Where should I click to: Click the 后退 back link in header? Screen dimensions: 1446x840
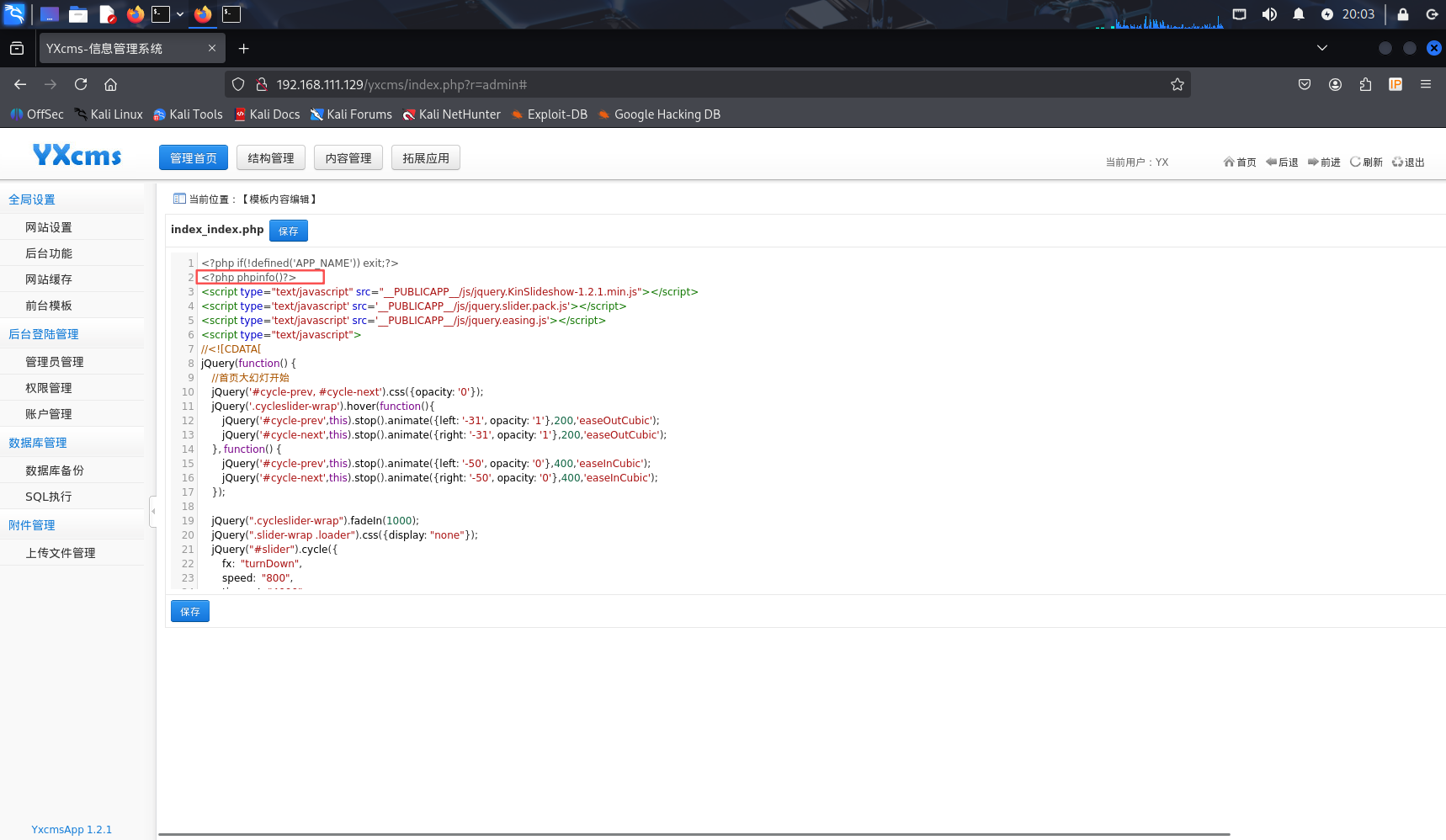(x=1282, y=162)
